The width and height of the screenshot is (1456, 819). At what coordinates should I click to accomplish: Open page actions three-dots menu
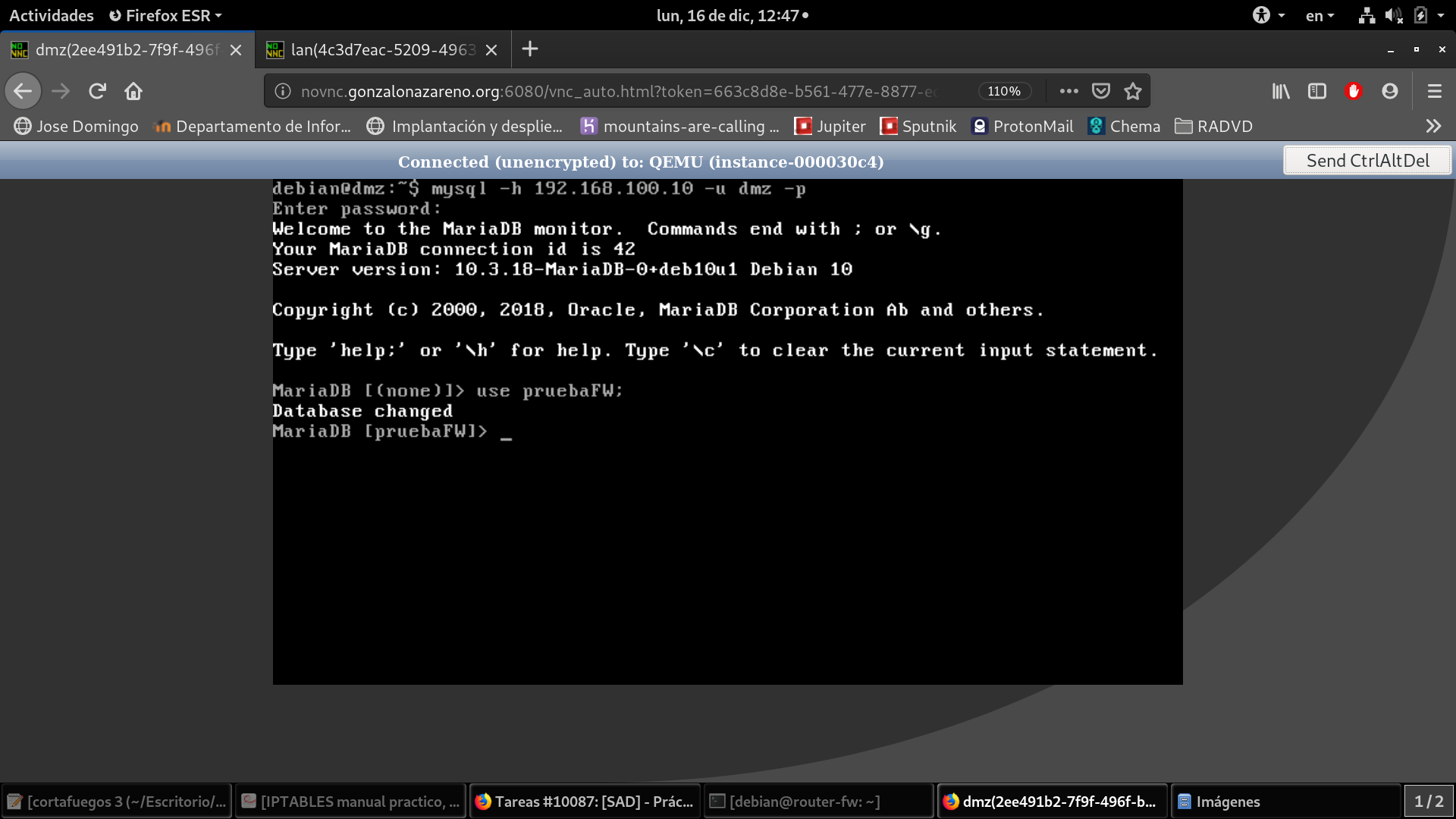(1068, 91)
